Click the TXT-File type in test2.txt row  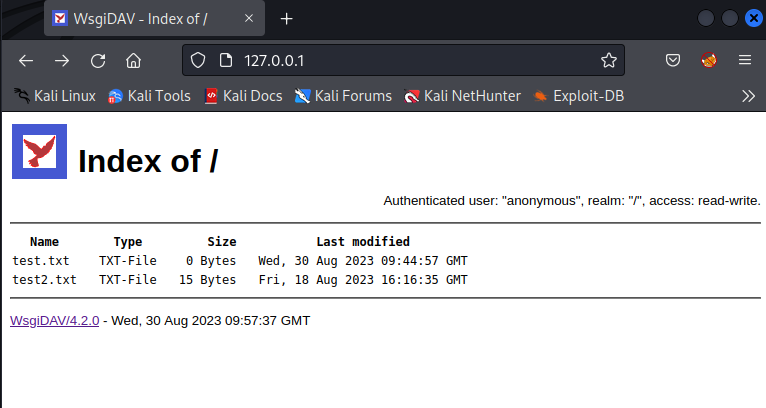pyautogui.click(x=128, y=280)
